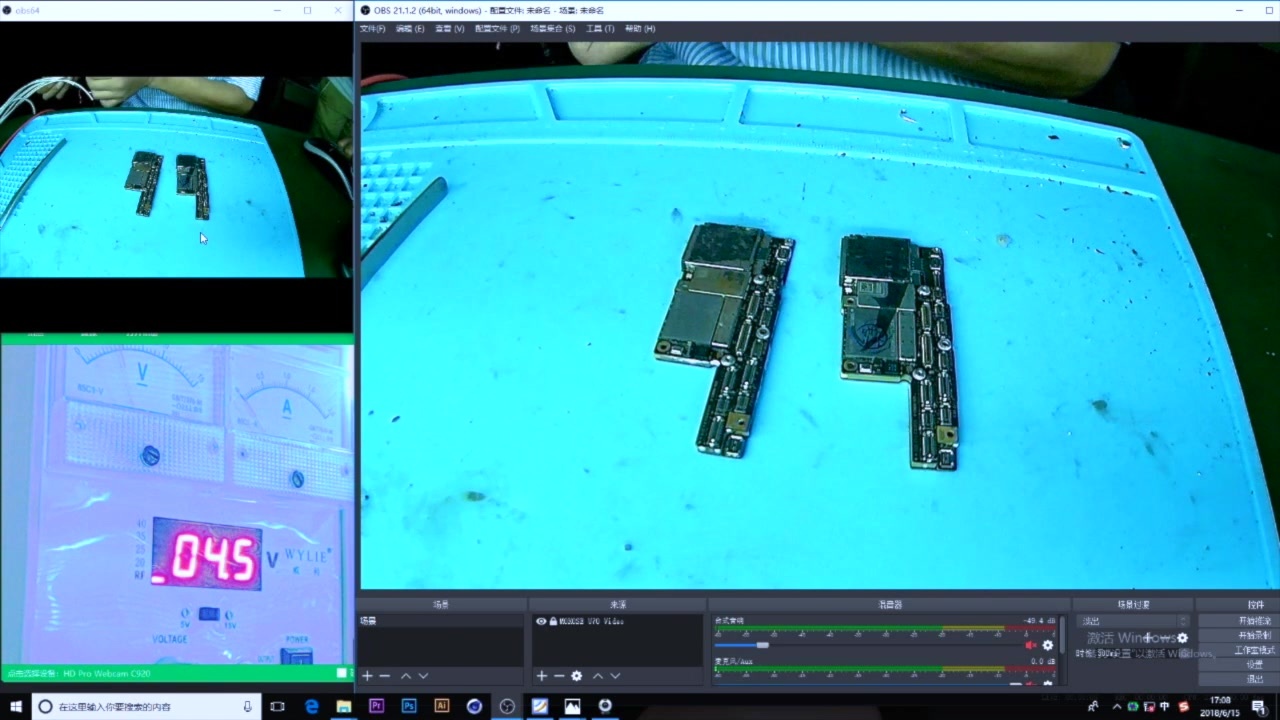
Task: Launch Microsoft Edge from taskbar
Action: tap(311, 706)
